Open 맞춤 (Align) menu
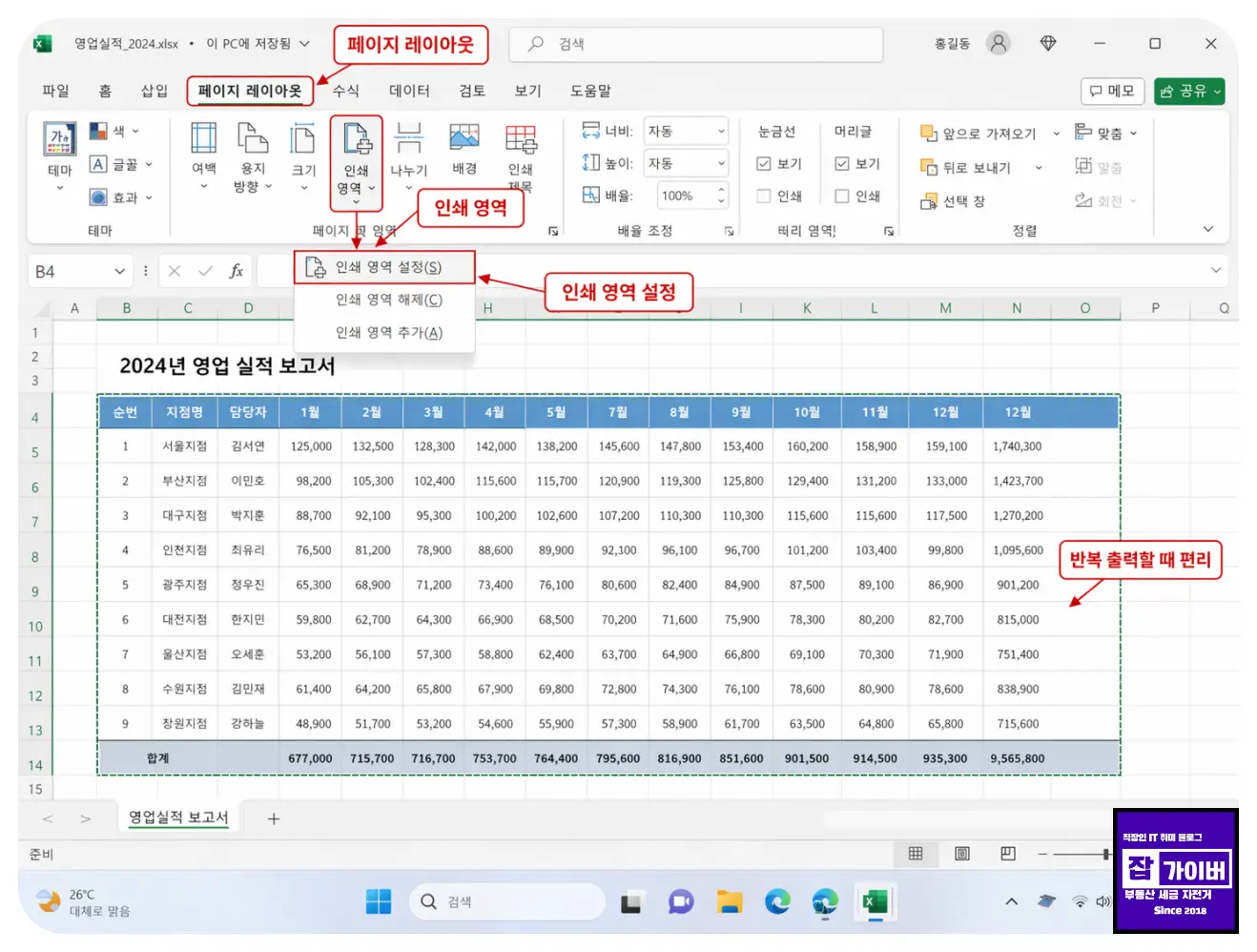Viewport: 1257px width, 952px height. [x=1105, y=133]
